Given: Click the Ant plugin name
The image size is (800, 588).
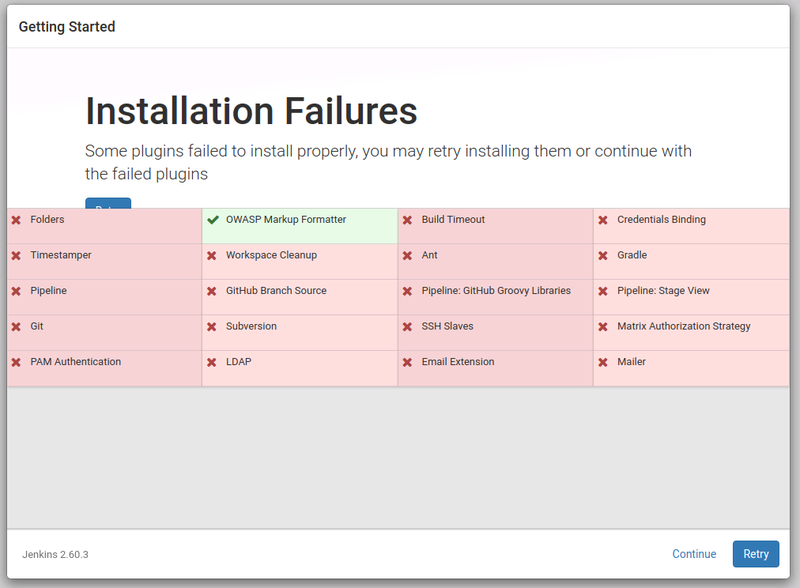Looking at the screenshot, I should click(430, 255).
